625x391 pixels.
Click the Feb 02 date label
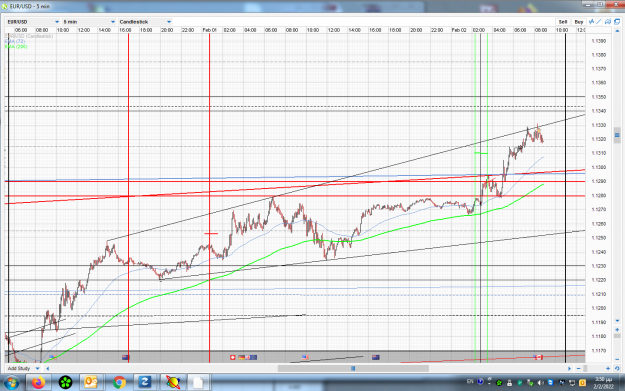tap(459, 30)
